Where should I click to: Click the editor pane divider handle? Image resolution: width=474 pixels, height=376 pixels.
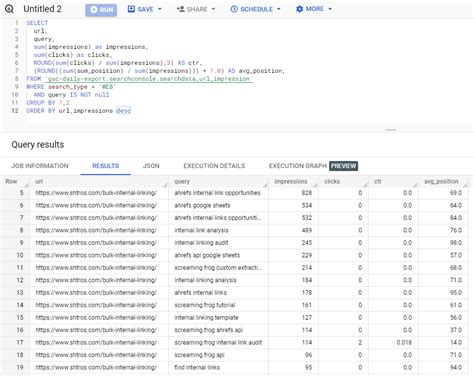pyautogui.click(x=390, y=130)
